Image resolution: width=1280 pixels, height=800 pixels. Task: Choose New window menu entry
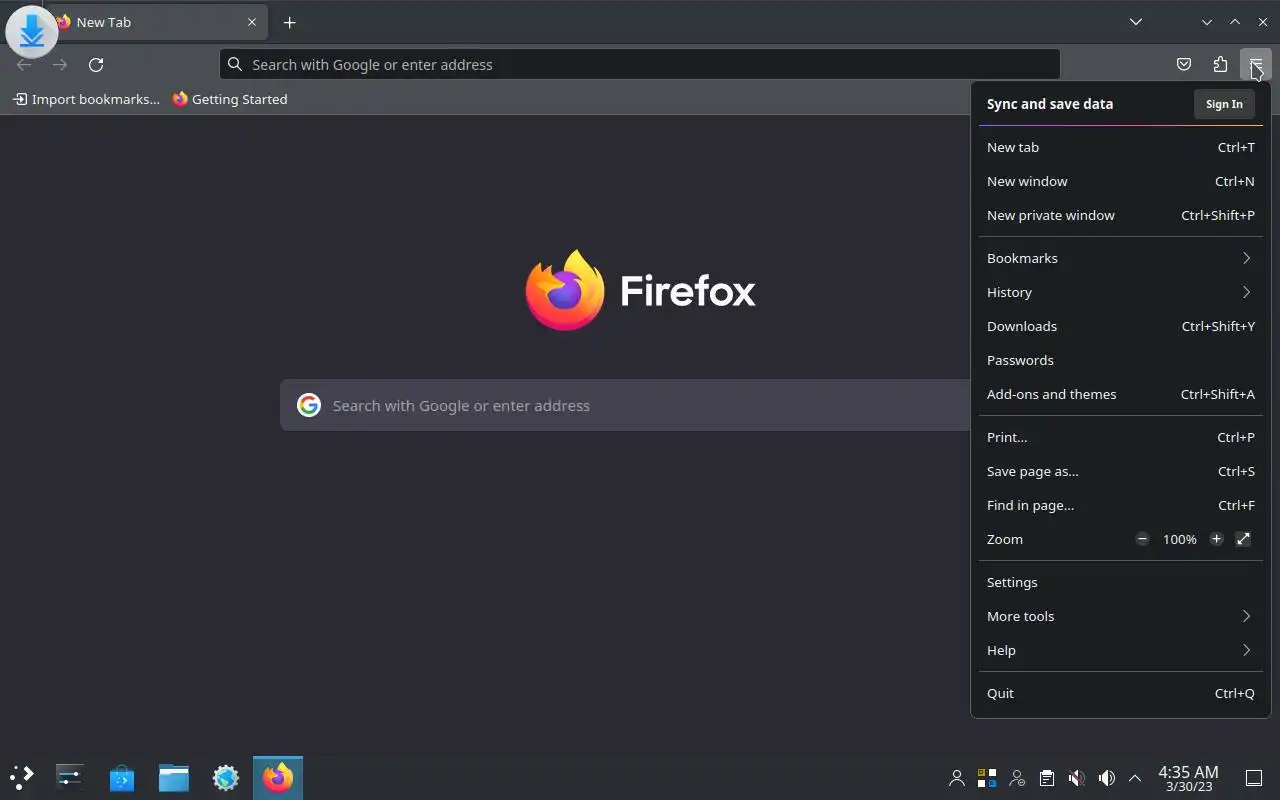point(1120,181)
